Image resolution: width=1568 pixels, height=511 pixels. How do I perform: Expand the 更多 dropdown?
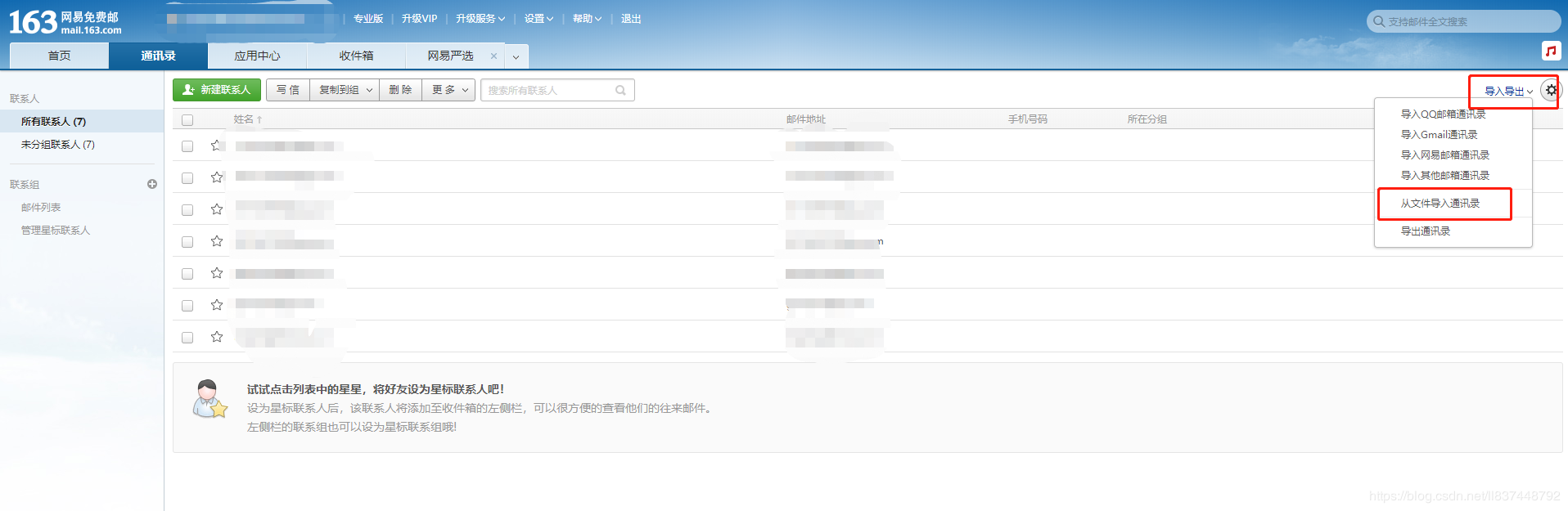pos(448,90)
